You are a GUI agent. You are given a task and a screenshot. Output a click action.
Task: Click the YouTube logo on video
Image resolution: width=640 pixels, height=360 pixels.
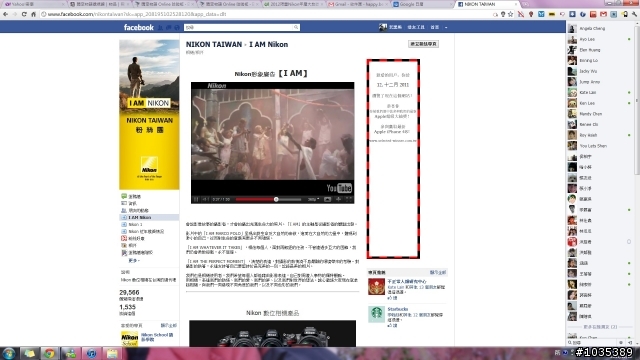pyautogui.click(x=339, y=188)
